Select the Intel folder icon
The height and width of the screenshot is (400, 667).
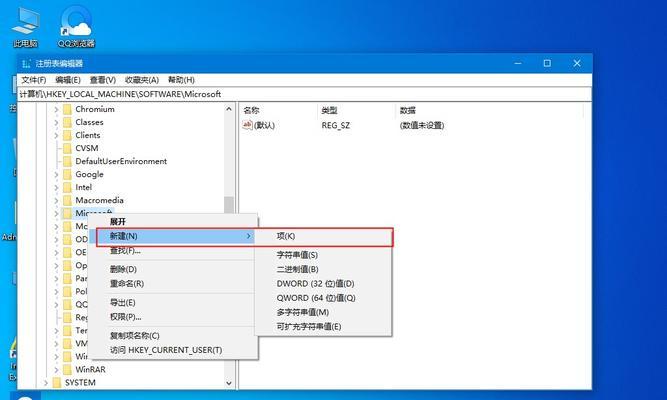tap(67, 187)
